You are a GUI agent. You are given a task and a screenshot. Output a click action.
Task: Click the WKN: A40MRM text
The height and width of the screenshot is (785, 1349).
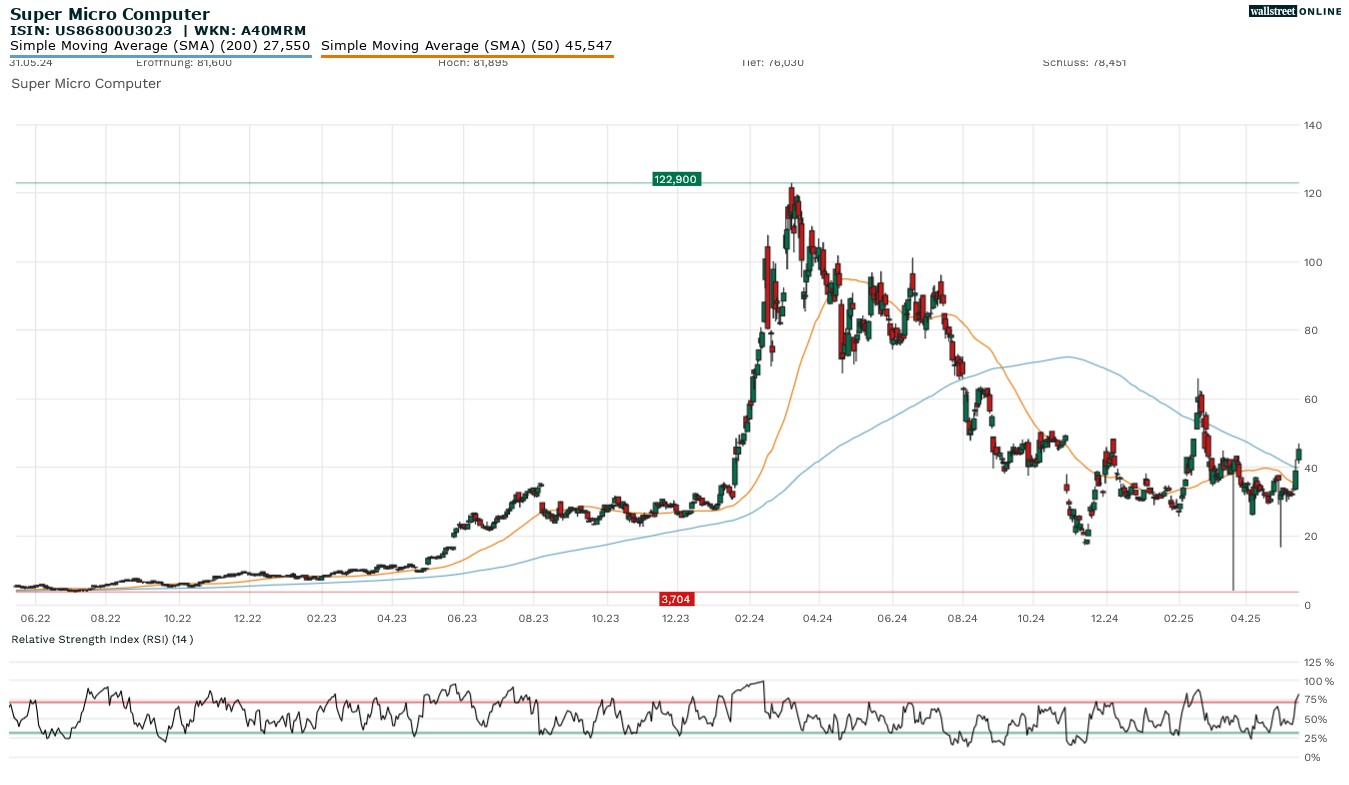249,31
